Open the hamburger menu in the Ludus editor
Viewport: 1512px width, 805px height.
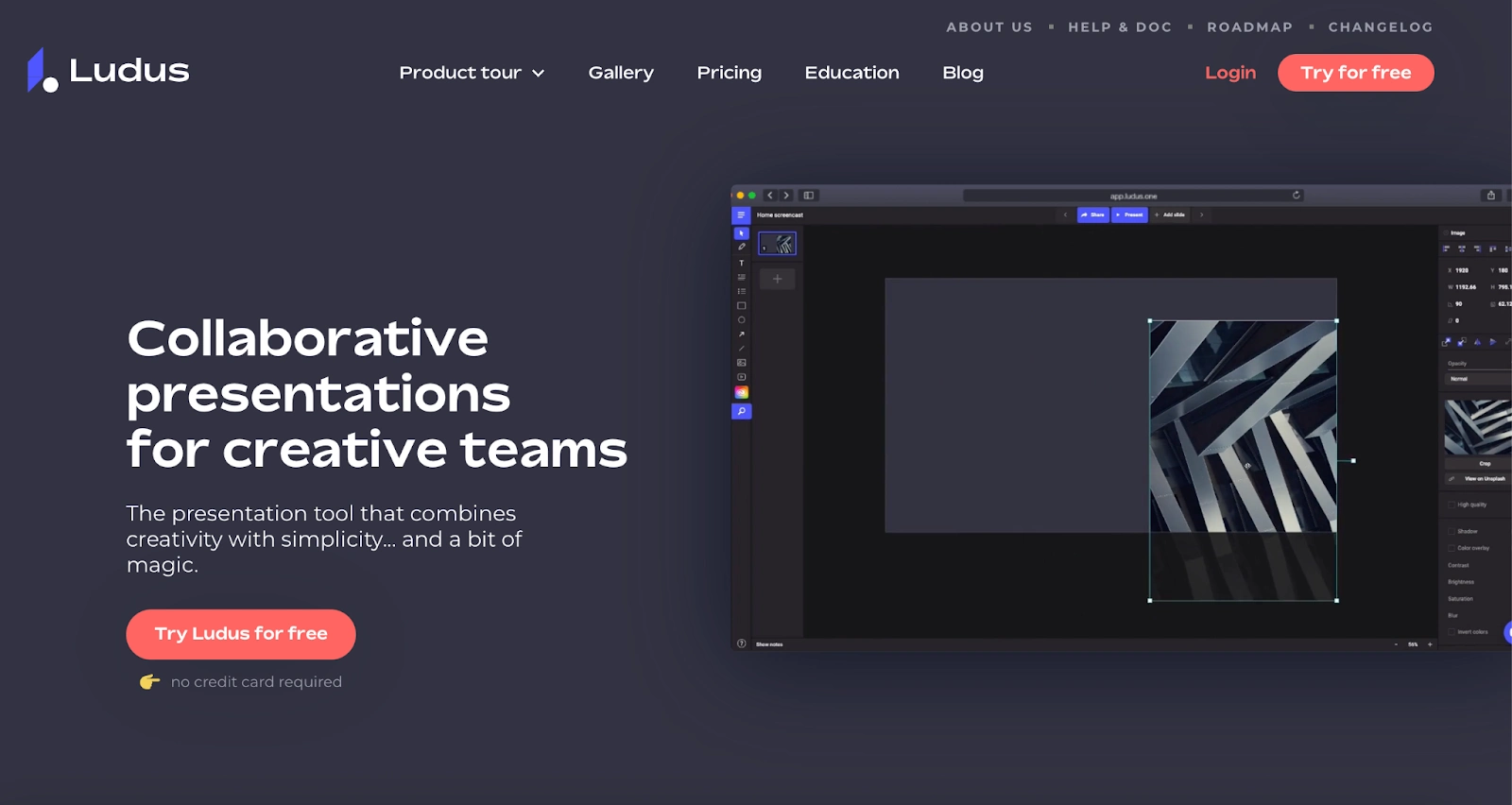point(741,215)
